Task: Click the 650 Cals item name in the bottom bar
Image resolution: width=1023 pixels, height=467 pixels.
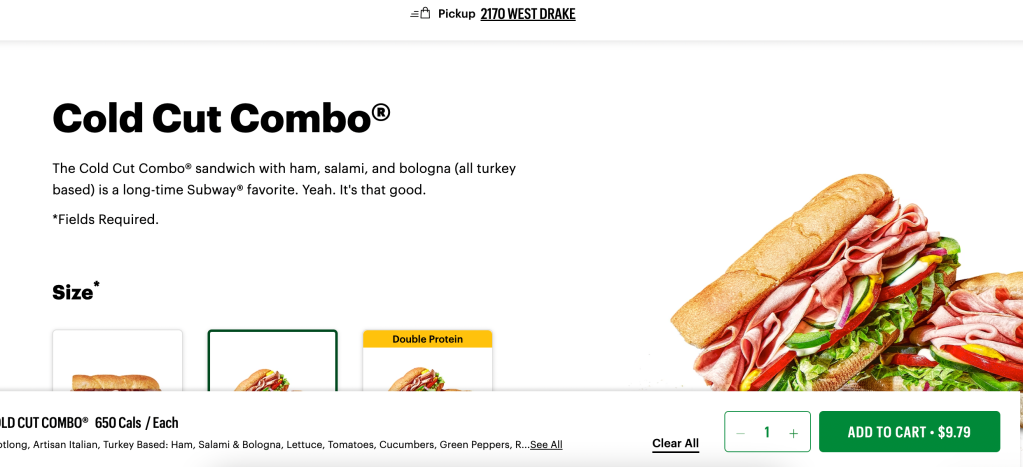Action: point(88,423)
